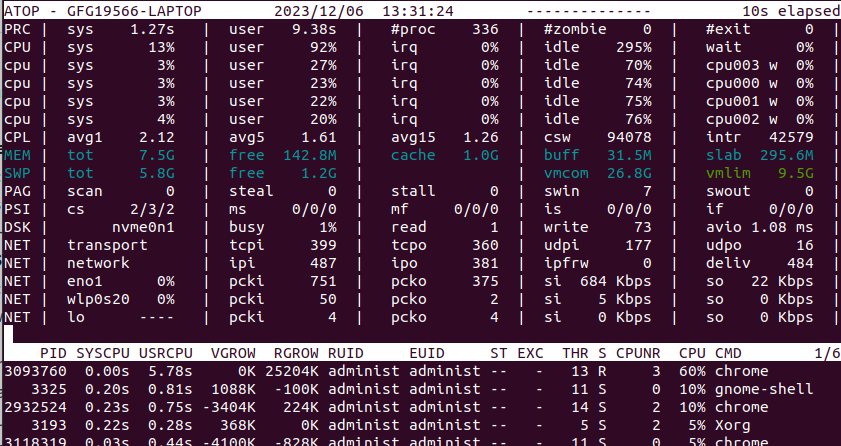Viewport: 841px width, 446px height.
Task: Select the lo interface name
Action: coord(76,317)
